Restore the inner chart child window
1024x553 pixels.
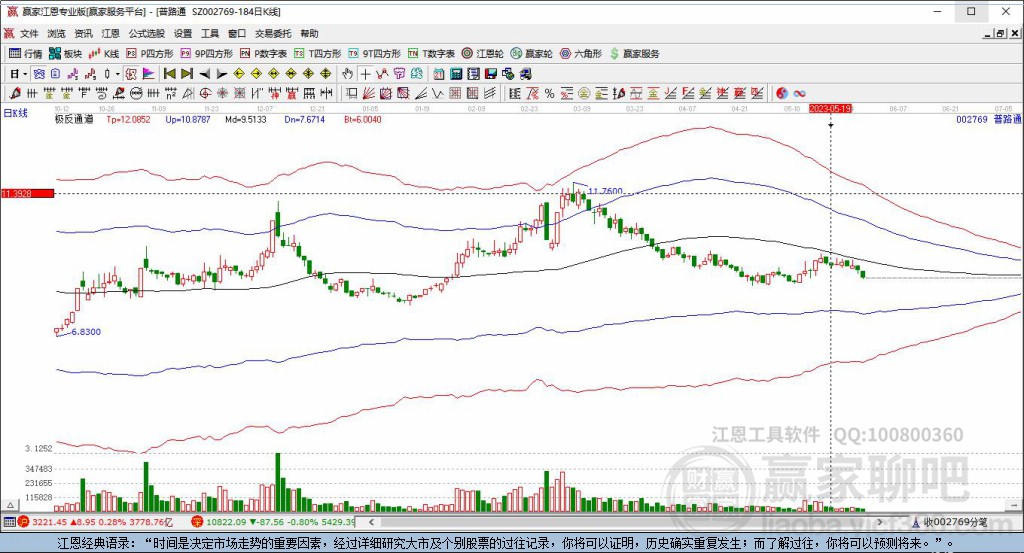[x=1000, y=33]
